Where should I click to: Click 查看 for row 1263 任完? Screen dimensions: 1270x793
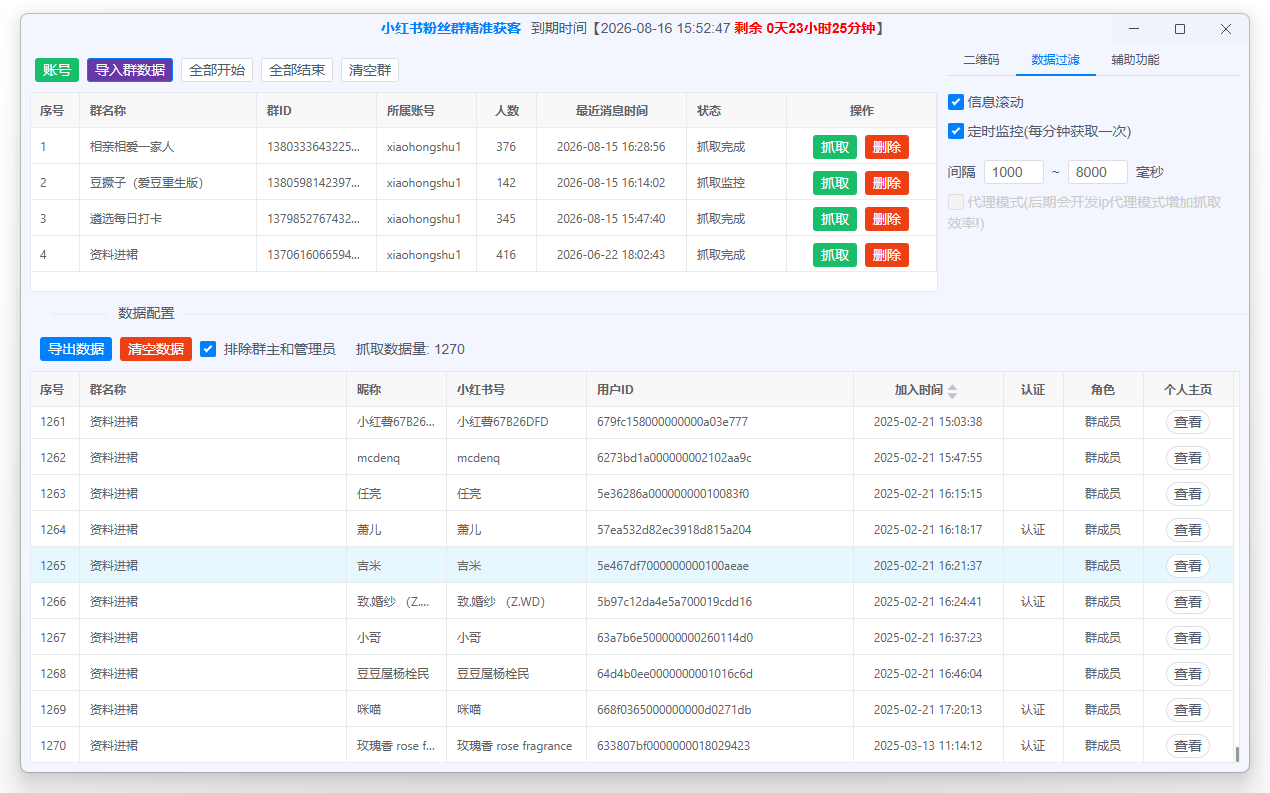click(x=1188, y=494)
